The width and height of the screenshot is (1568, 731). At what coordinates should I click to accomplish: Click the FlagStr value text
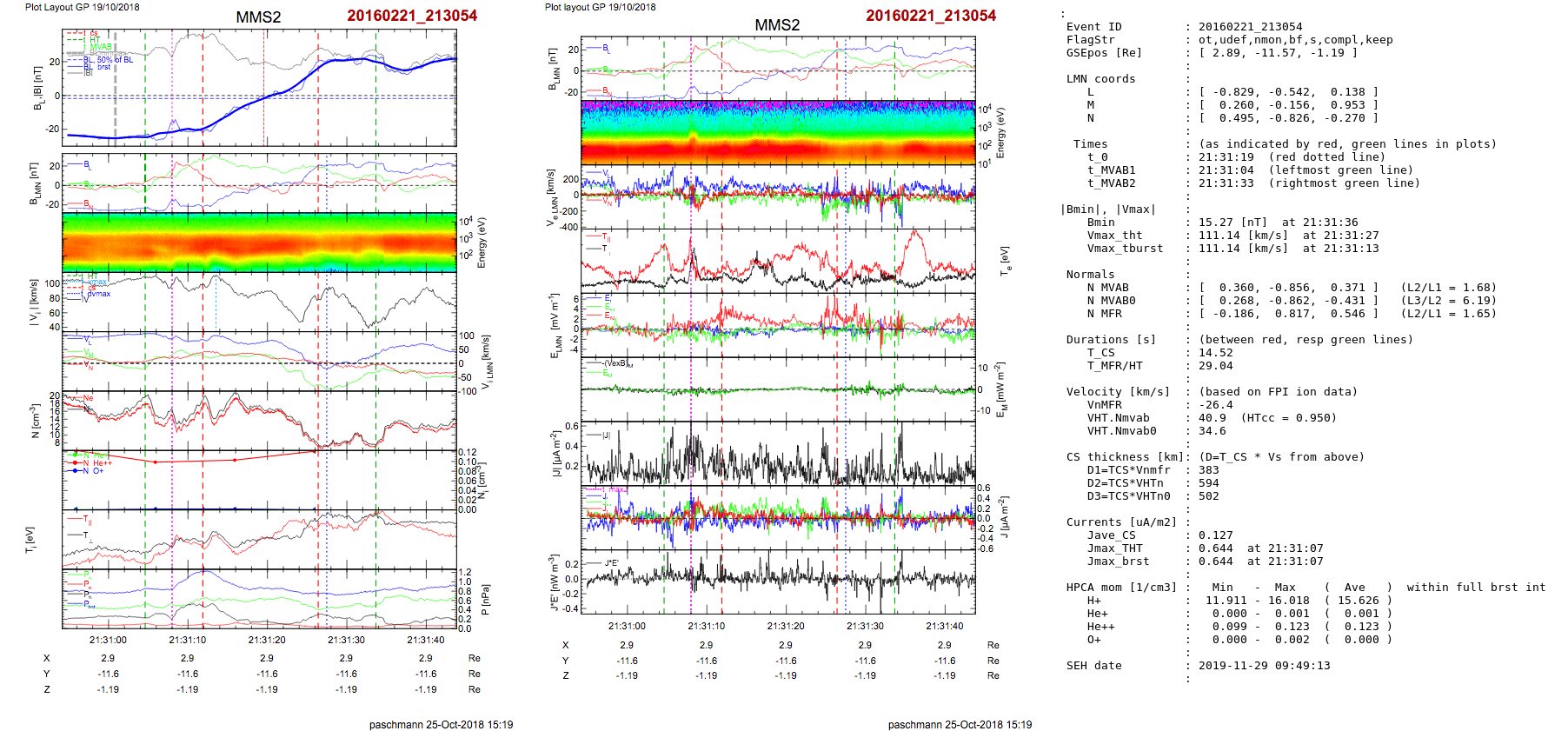pyautogui.click(x=1295, y=40)
